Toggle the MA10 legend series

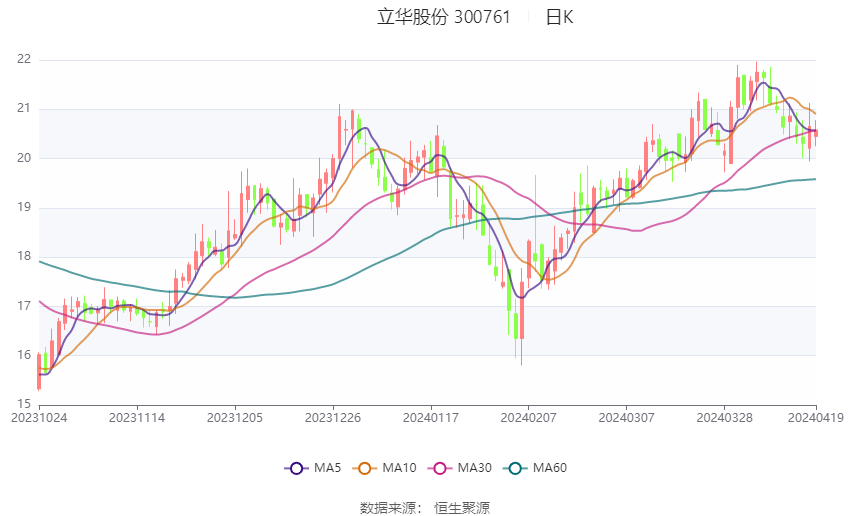(384, 468)
